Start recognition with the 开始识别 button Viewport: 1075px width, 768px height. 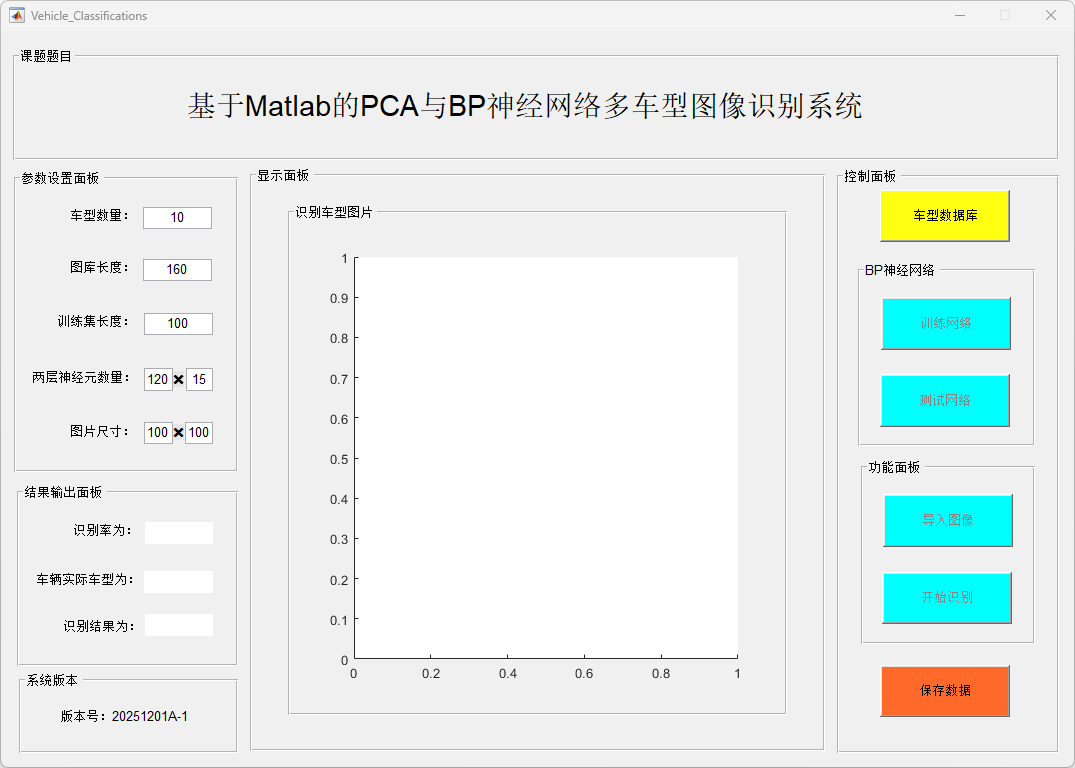tap(947, 598)
